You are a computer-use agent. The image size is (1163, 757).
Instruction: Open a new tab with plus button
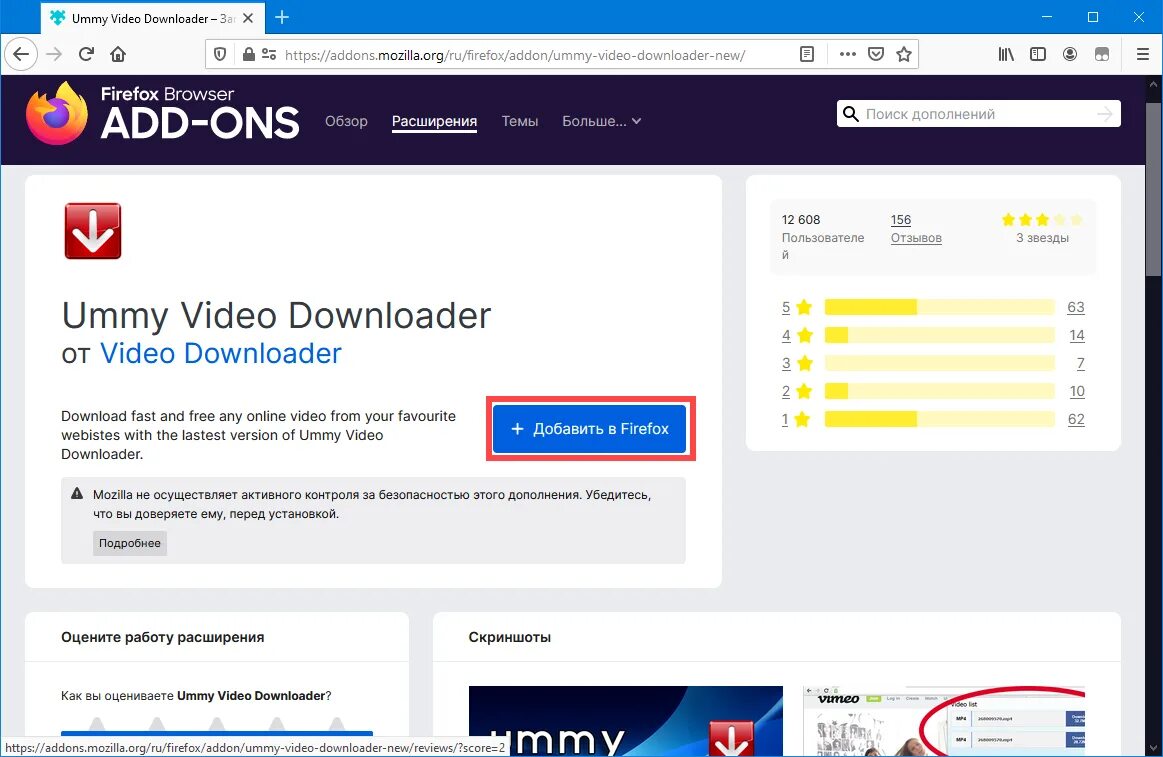[x=282, y=17]
